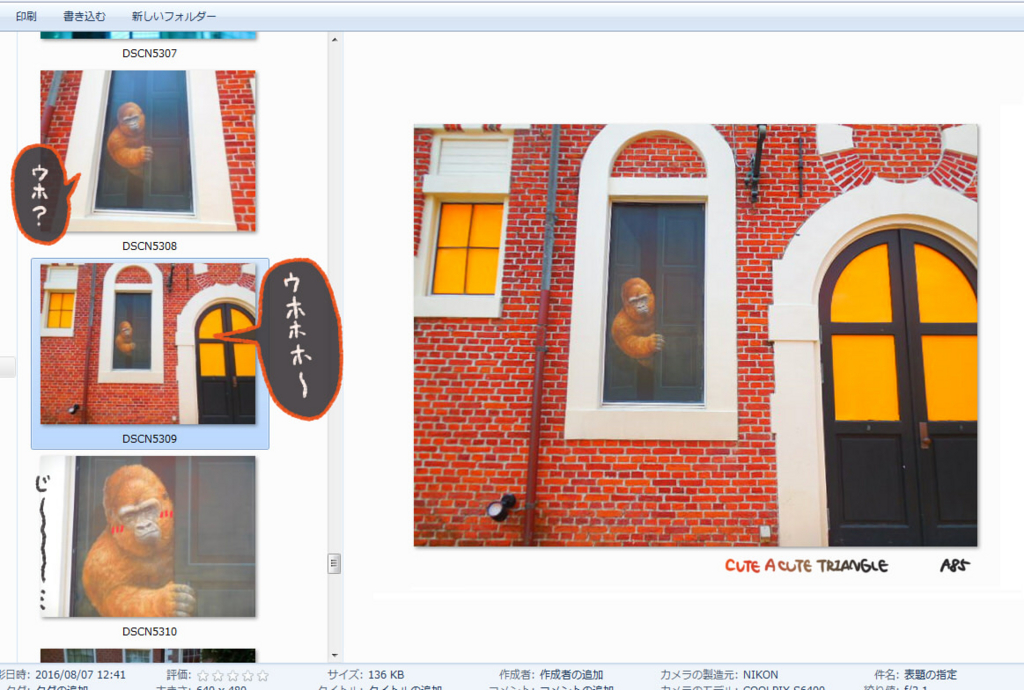Set rating to three stars

[233, 676]
